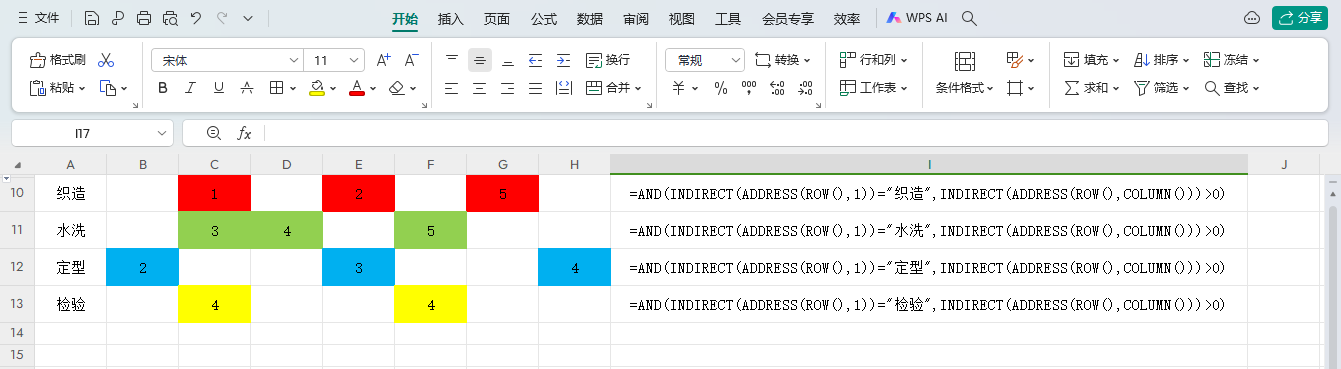Image resolution: width=1341 pixels, height=369 pixels.
Task: Open the font name dropdown 宋体
Action: pyautogui.click(x=226, y=60)
